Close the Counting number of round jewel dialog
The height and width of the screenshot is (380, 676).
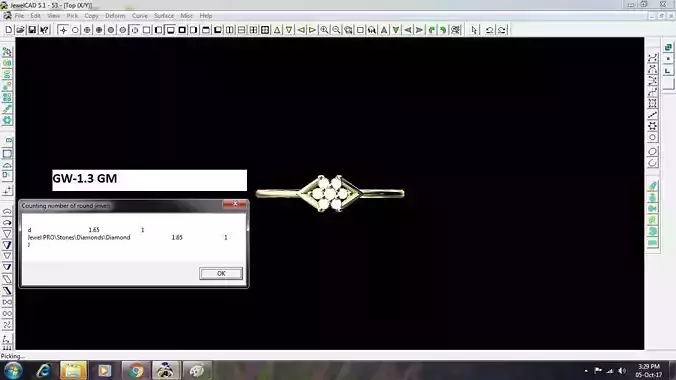pos(235,204)
